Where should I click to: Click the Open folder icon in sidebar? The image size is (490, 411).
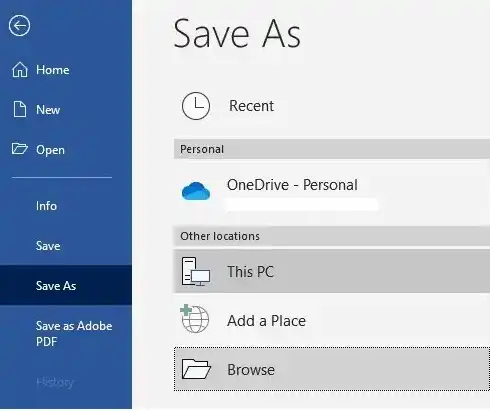(x=20, y=149)
